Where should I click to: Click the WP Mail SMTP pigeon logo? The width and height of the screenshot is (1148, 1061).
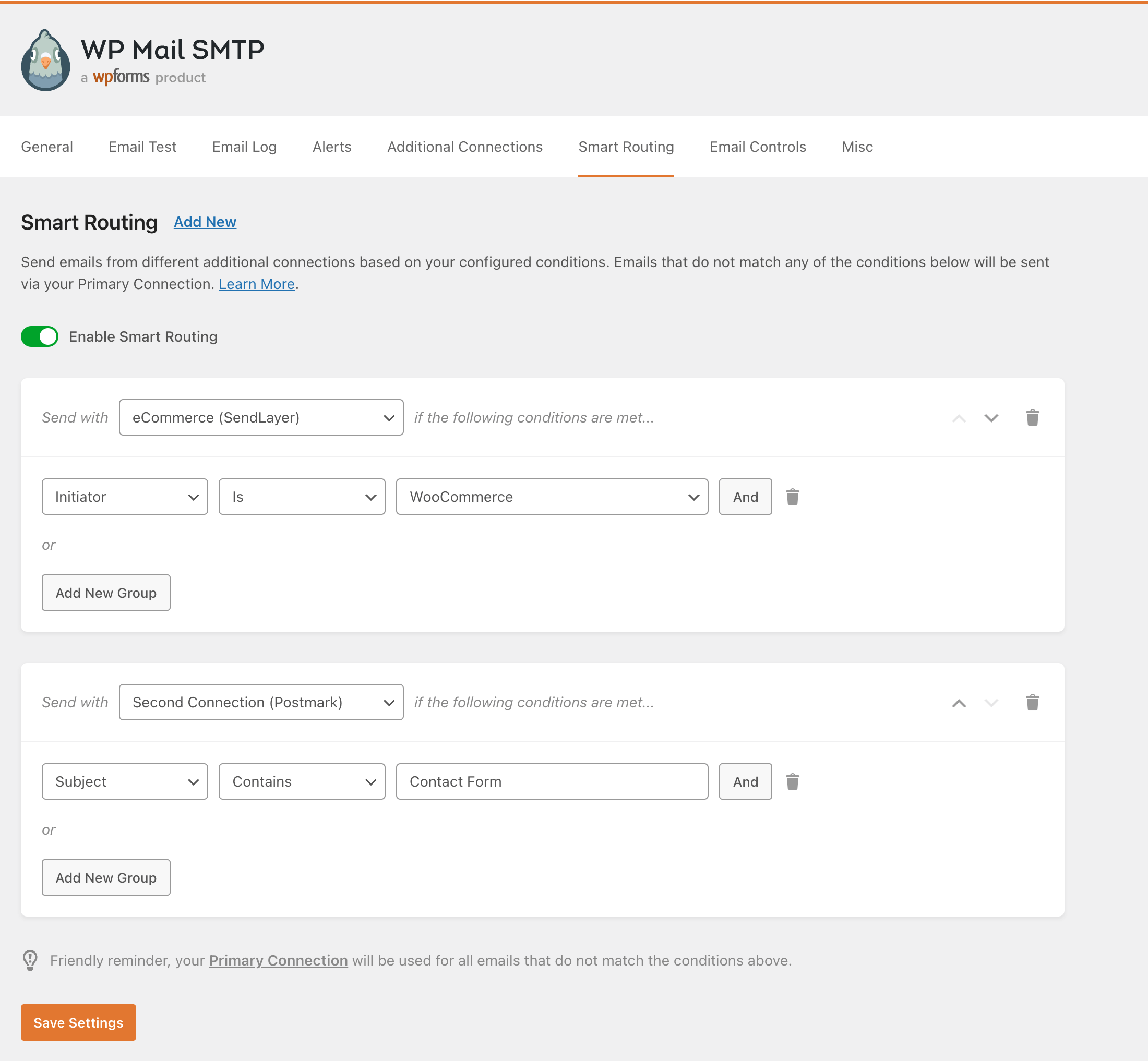click(45, 61)
